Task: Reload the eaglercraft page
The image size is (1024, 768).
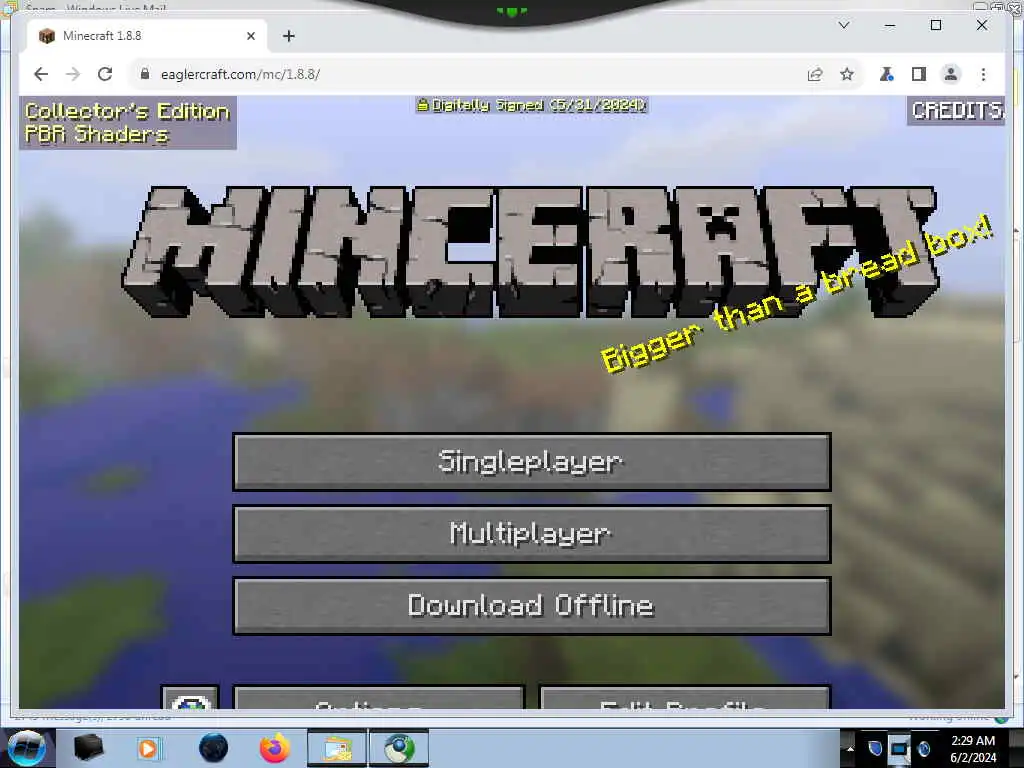Action: tap(104, 74)
